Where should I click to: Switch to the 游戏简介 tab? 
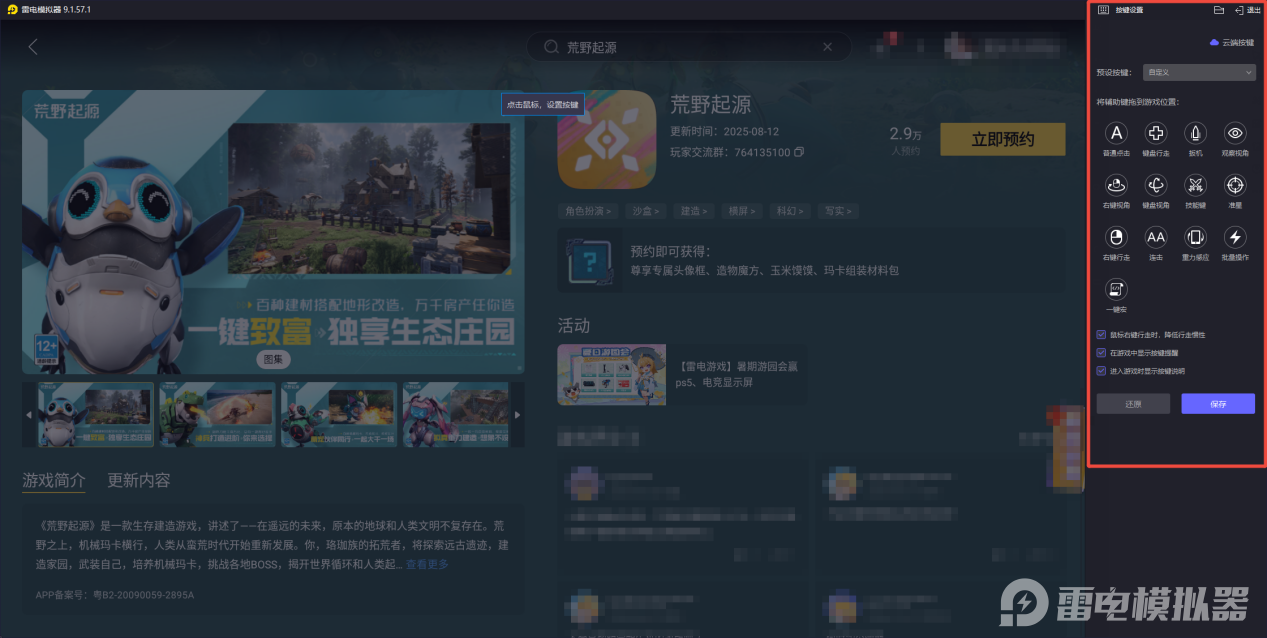coord(52,480)
